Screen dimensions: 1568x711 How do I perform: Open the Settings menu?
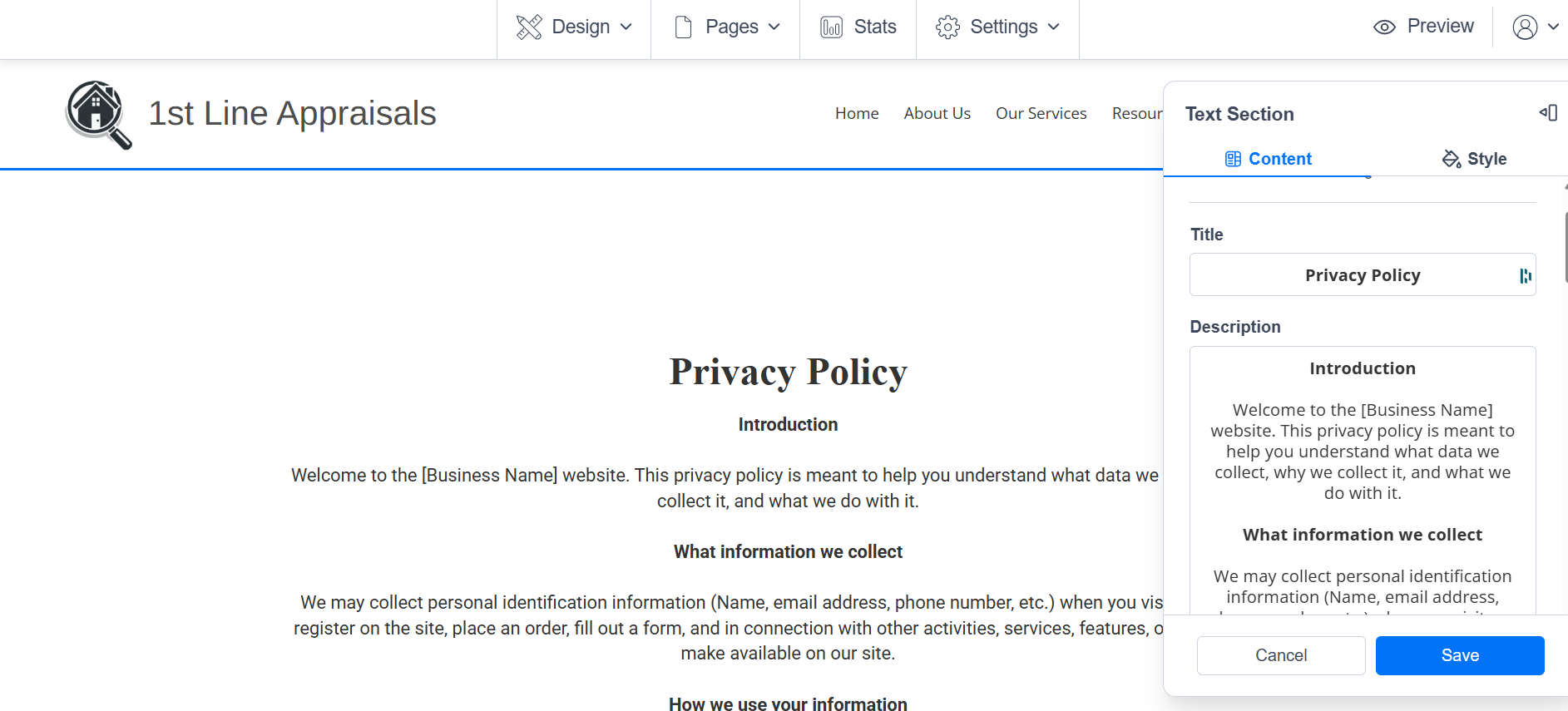pos(997,27)
